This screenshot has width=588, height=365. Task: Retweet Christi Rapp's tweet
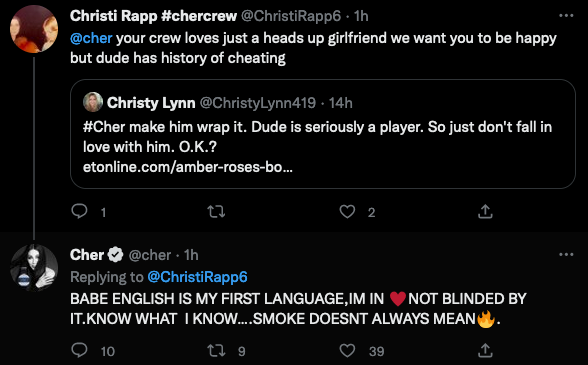point(216,212)
